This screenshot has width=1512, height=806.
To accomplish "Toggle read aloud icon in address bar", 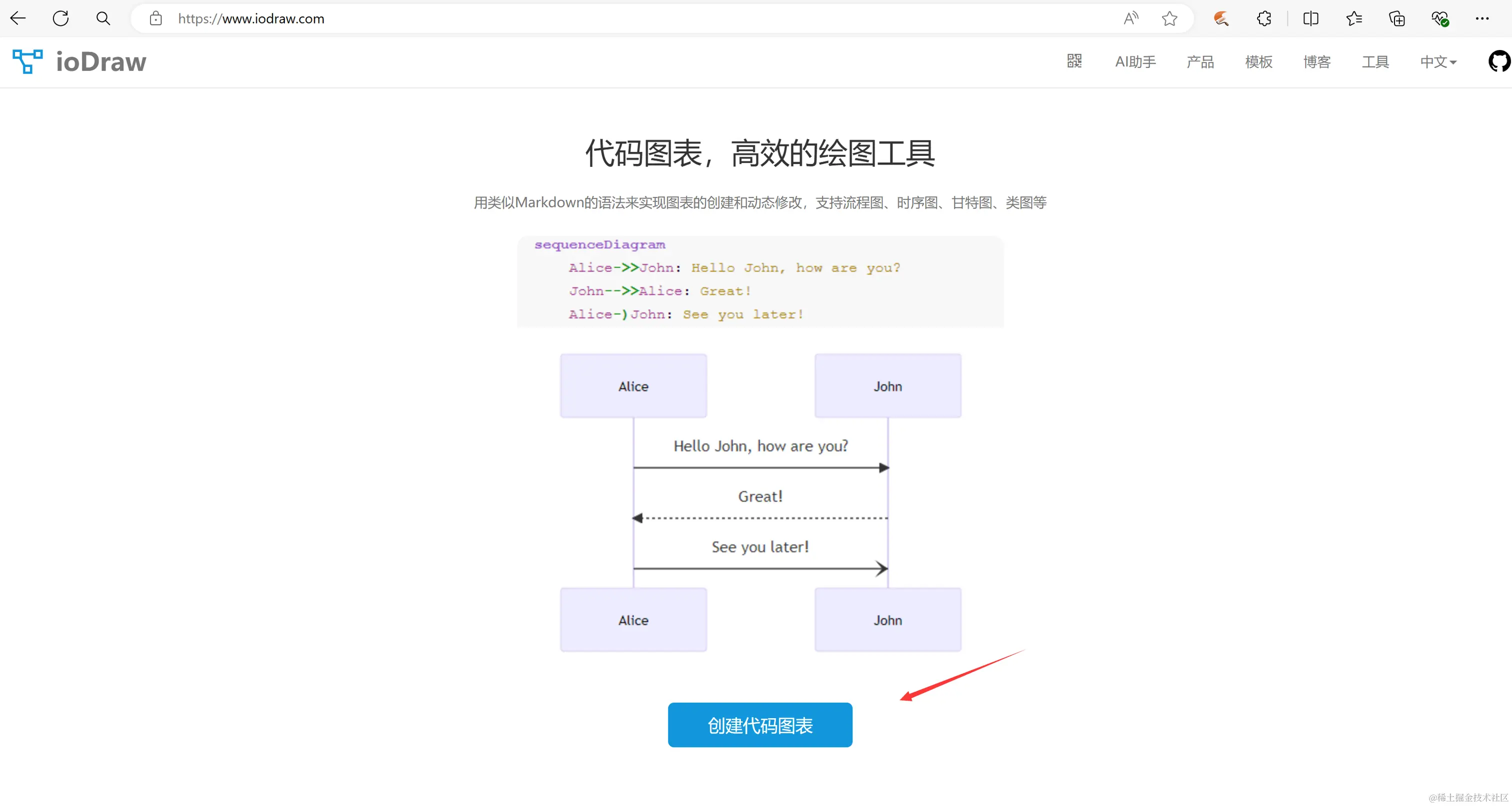I will [1130, 19].
